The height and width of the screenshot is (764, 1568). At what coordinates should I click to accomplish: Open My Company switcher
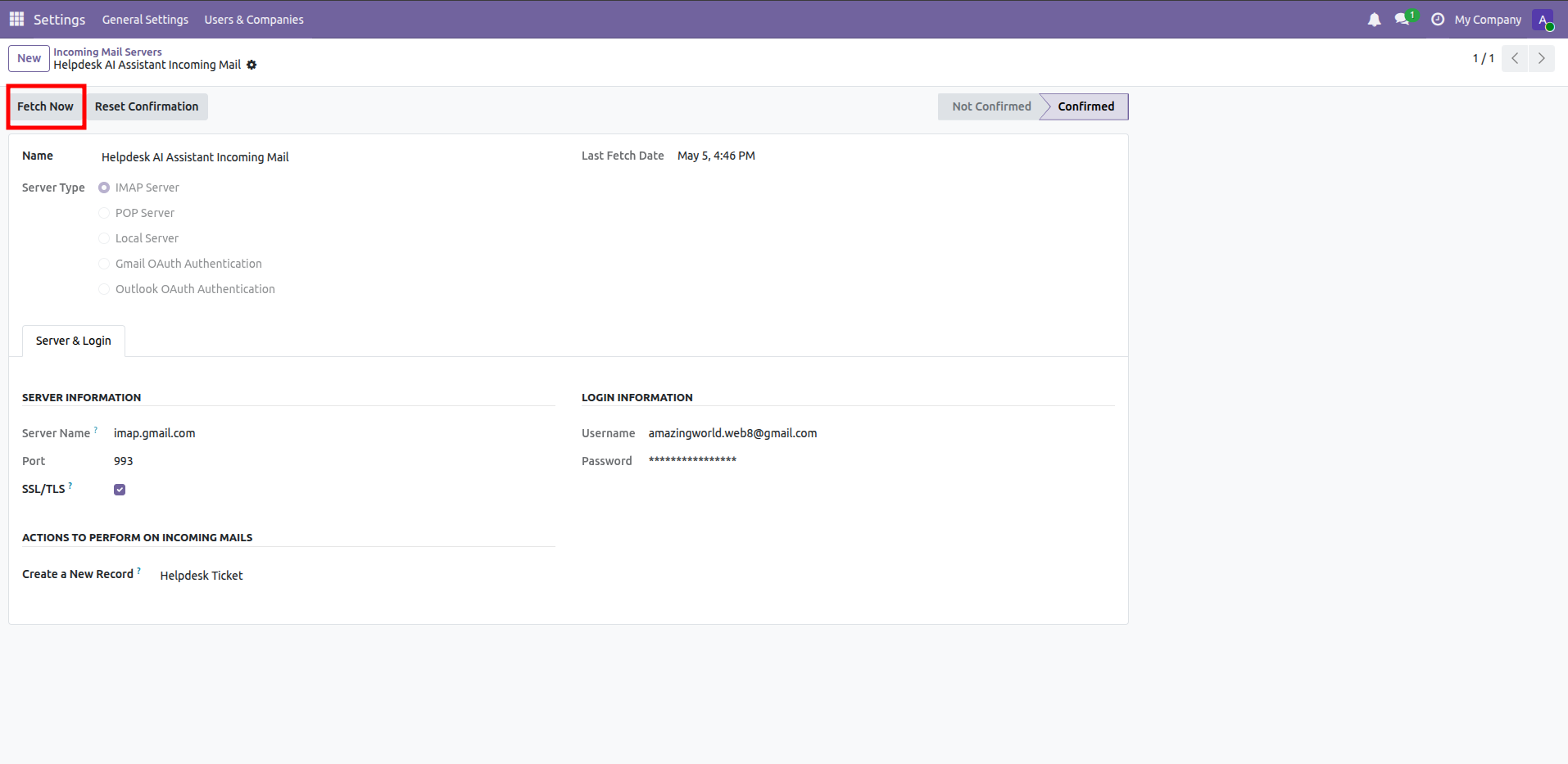coord(1488,20)
